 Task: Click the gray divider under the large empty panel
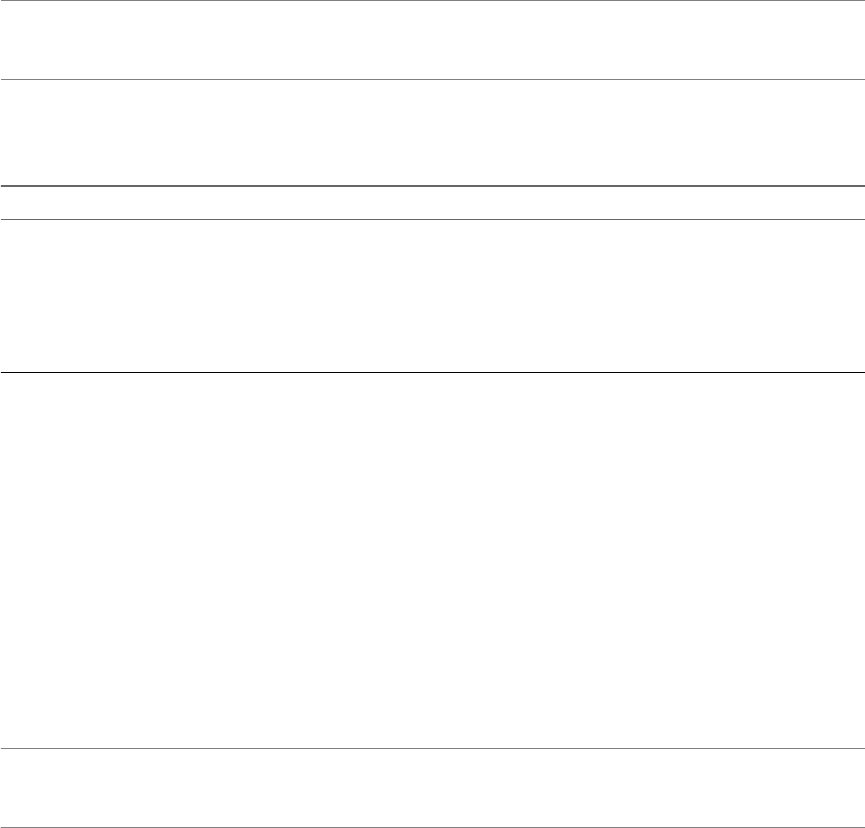tap(432, 749)
